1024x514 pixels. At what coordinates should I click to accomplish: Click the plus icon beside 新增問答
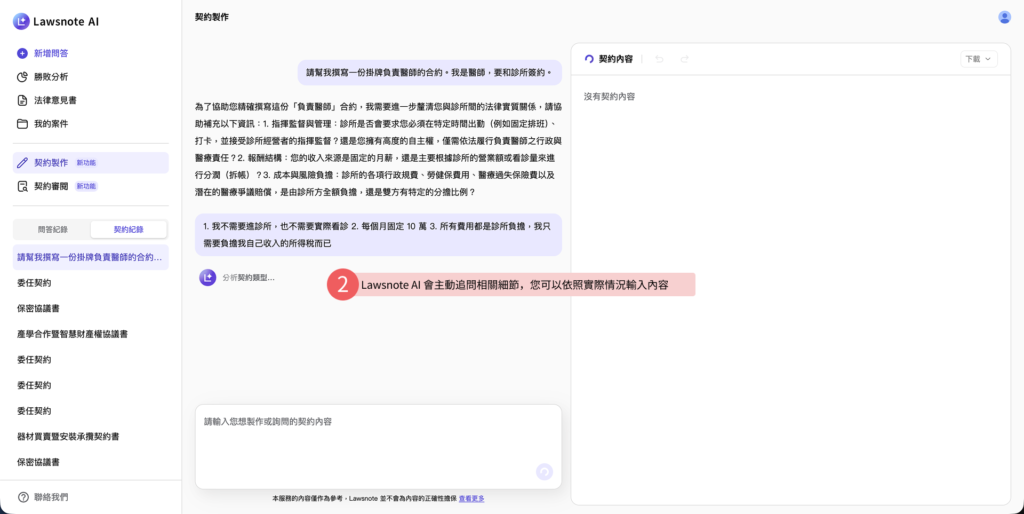22,54
